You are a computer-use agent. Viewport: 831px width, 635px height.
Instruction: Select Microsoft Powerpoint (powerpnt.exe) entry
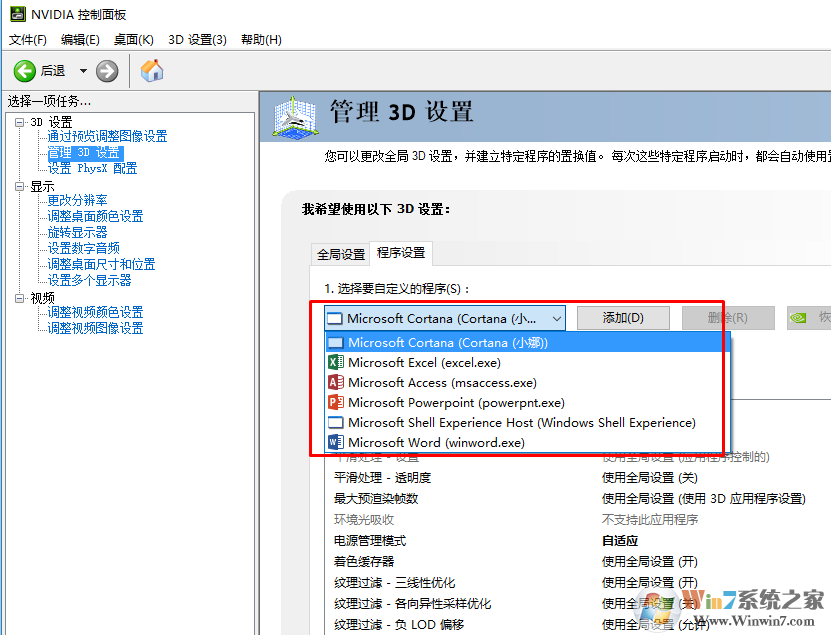(x=527, y=403)
